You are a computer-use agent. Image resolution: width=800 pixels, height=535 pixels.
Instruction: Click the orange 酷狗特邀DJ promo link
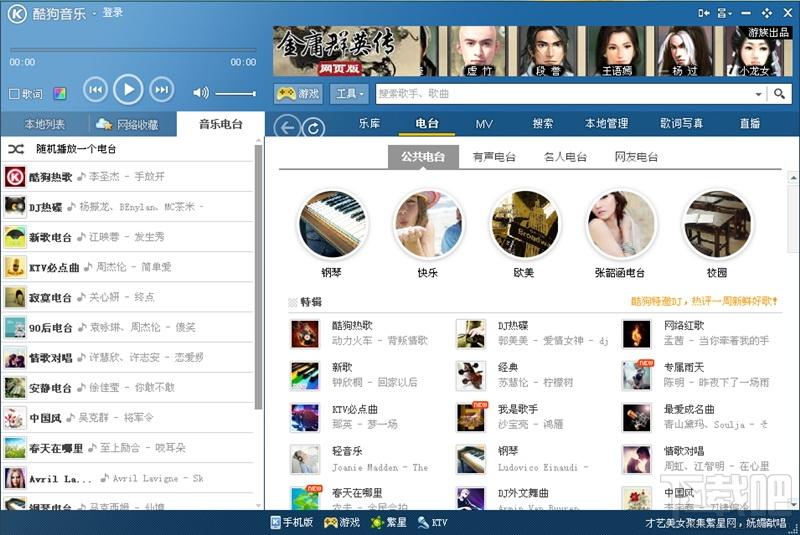pyautogui.click(x=704, y=301)
